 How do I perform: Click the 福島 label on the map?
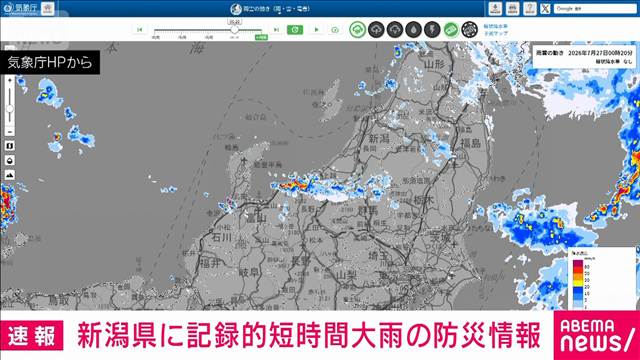tap(471, 143)
